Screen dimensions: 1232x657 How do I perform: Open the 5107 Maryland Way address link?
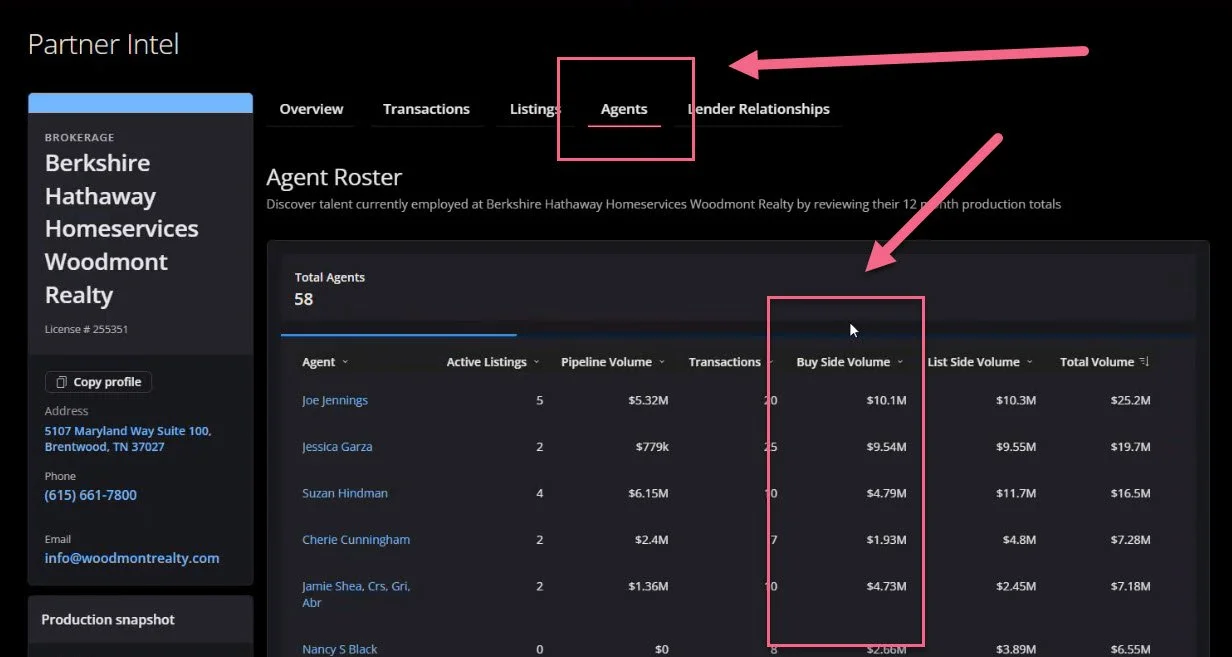tap(128, 439)
